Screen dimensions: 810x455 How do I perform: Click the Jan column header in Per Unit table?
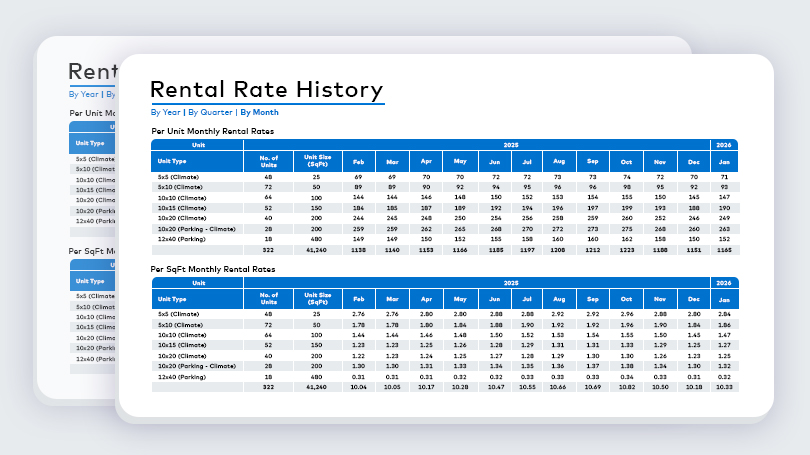(x=724, y=162)
